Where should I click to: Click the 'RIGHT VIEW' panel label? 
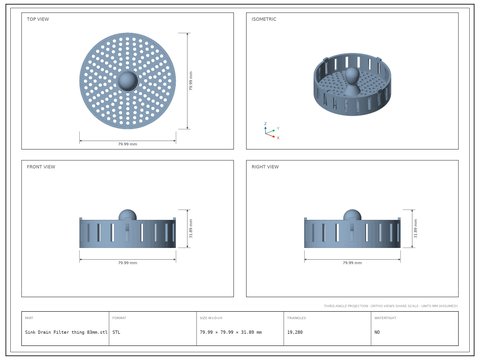pos(265,167)
